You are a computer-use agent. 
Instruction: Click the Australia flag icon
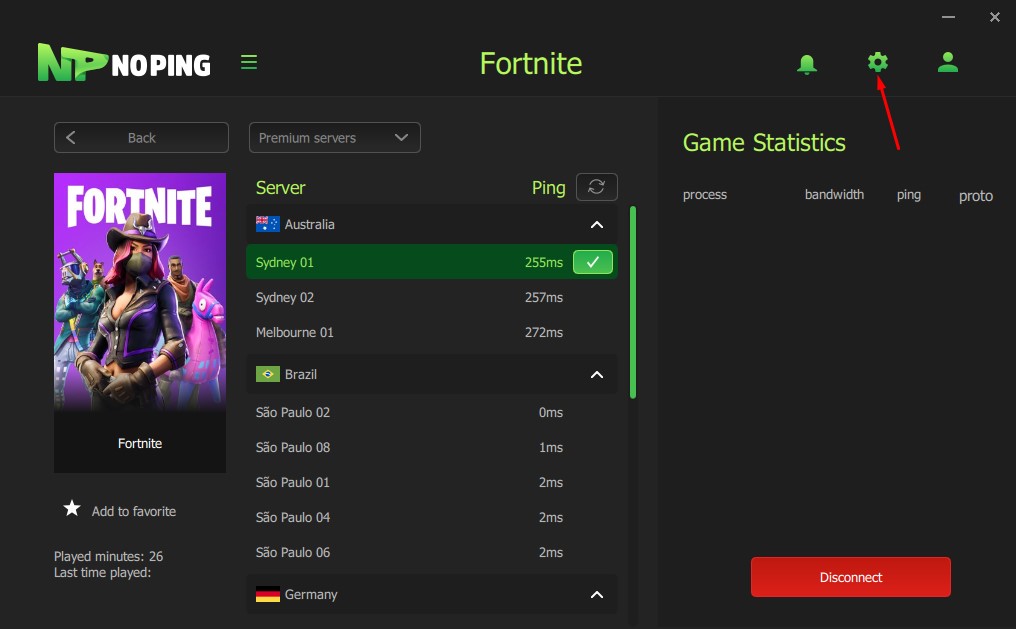(x=268, y=224)
